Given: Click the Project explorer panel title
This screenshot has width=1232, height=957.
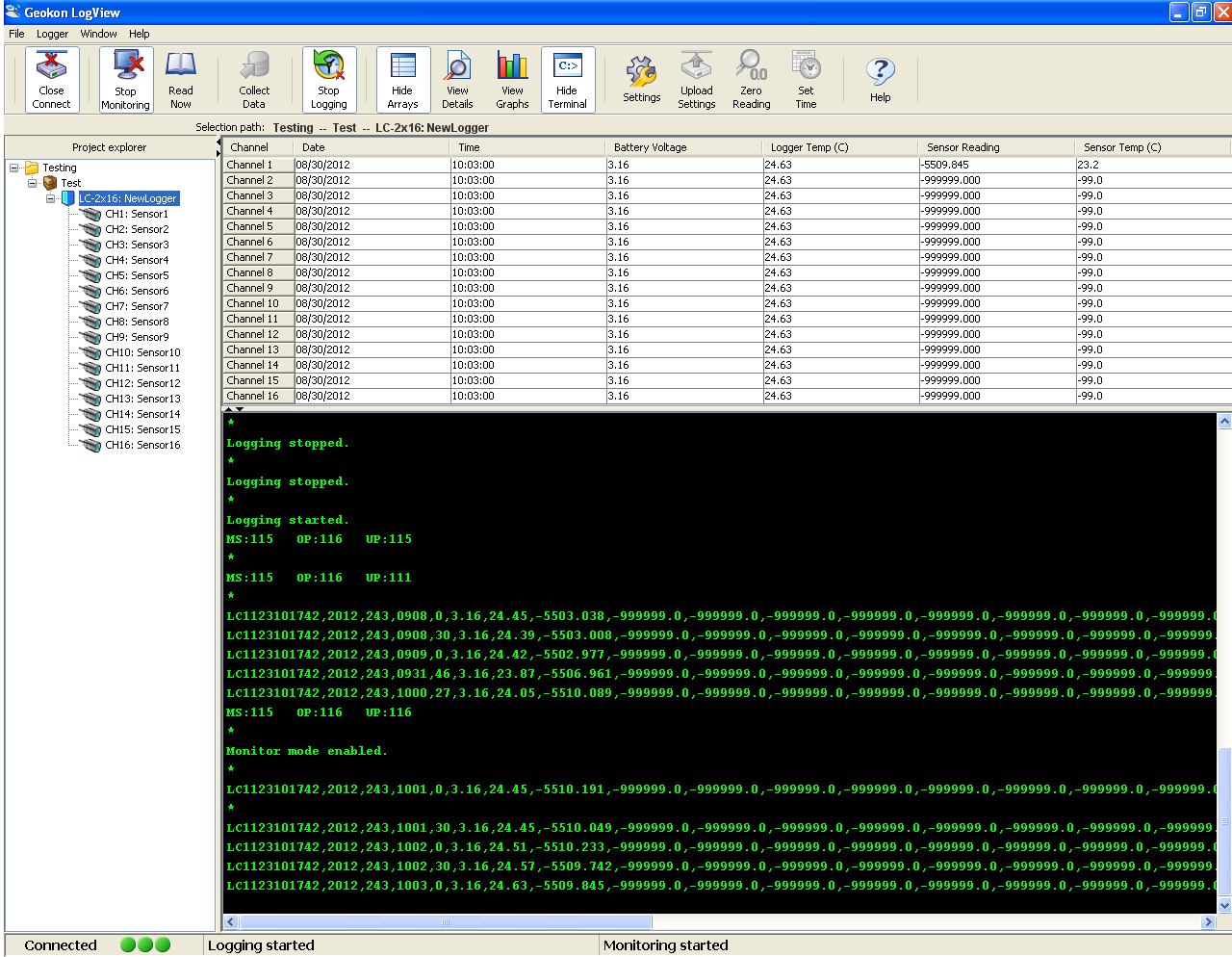Looking at the screenshot, I should pos(109,147).
